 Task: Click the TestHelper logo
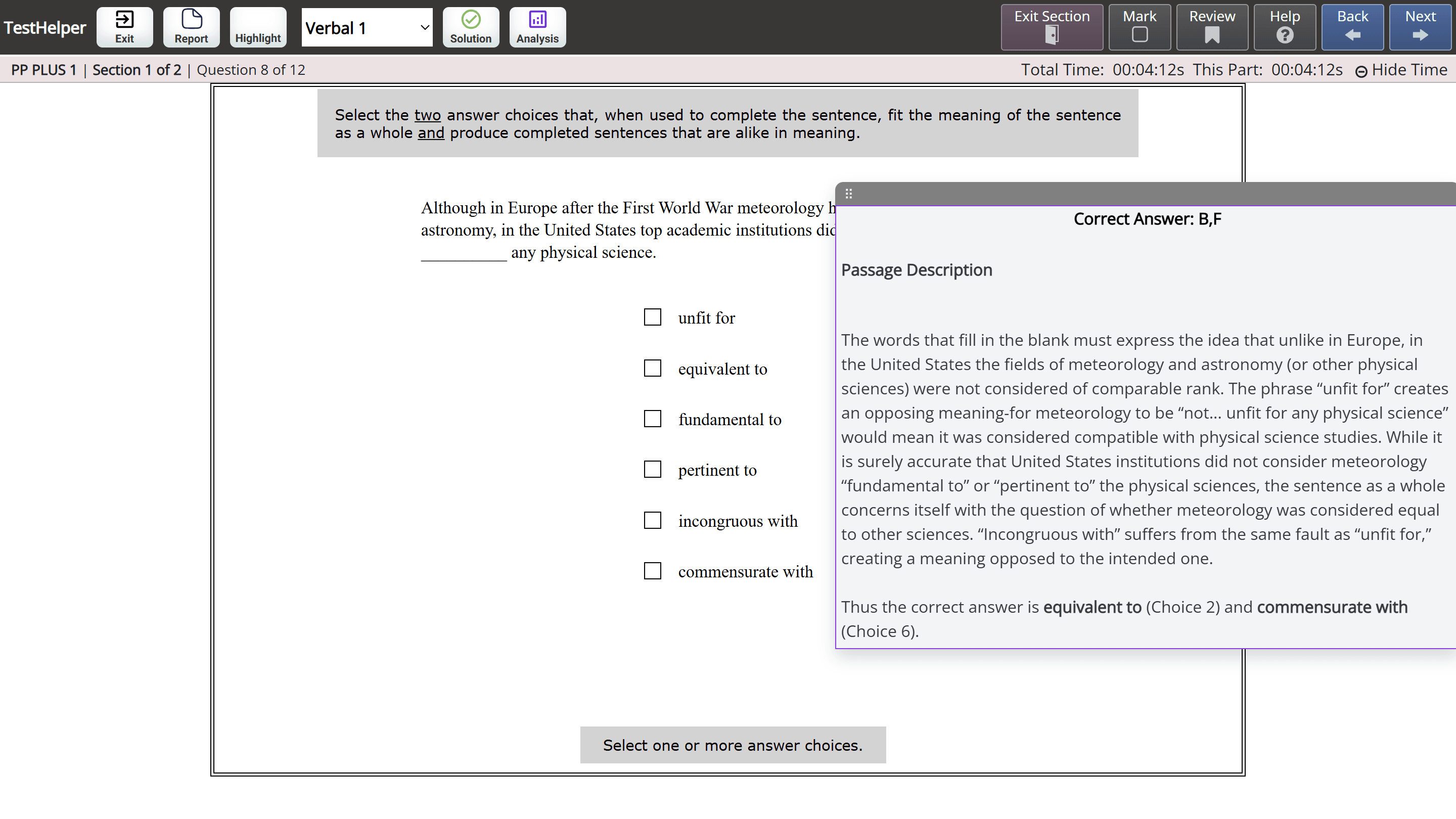[x=45, y=27]
